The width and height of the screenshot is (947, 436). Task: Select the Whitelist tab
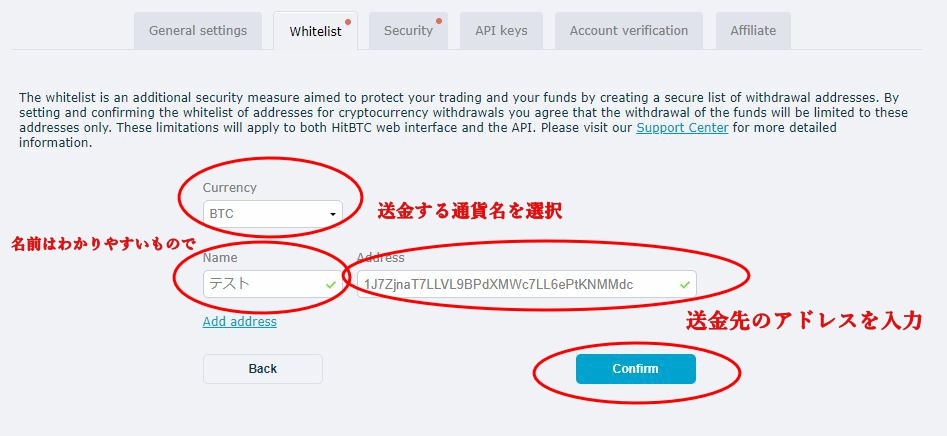(315, 31)
